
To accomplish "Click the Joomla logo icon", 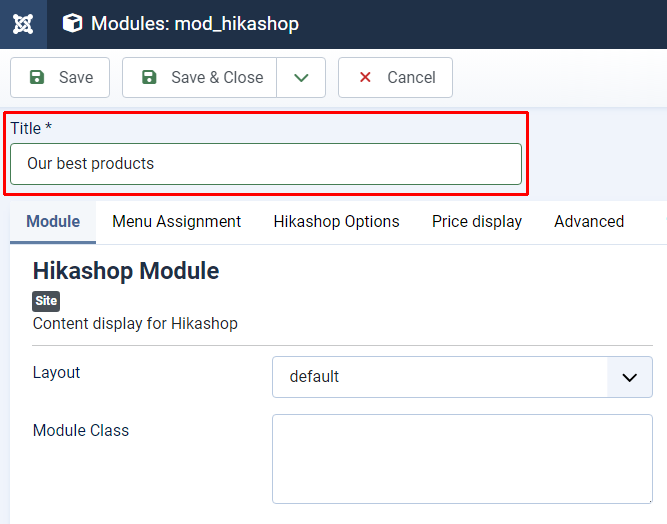I will tap(23, 24).
